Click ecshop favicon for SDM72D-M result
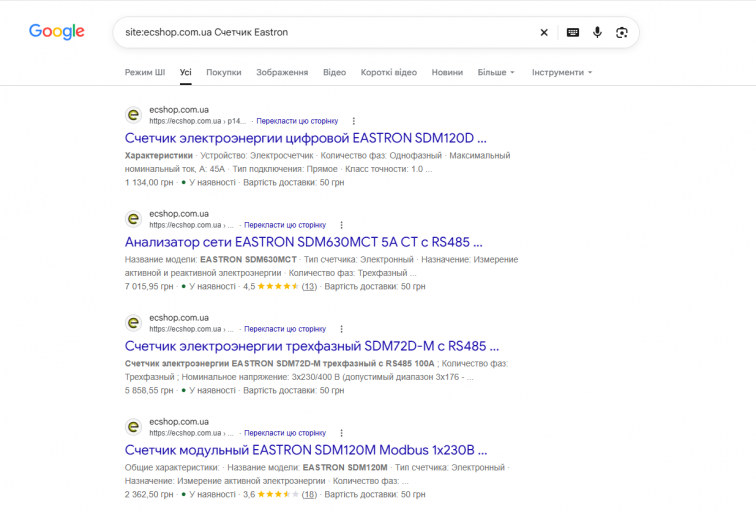The image size is (756, 512). click(134, 323)
